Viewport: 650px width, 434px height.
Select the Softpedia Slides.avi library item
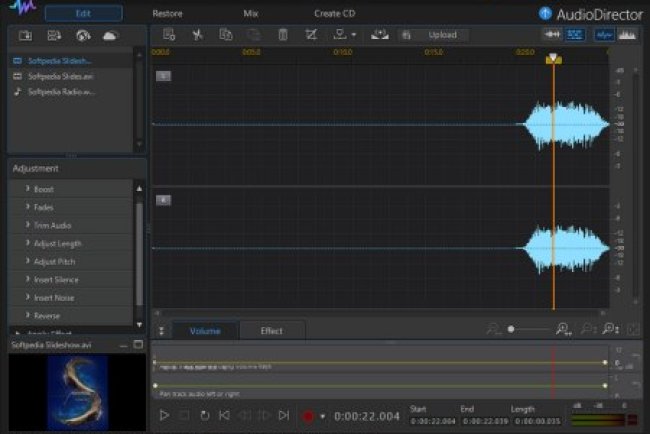(72, 76)
